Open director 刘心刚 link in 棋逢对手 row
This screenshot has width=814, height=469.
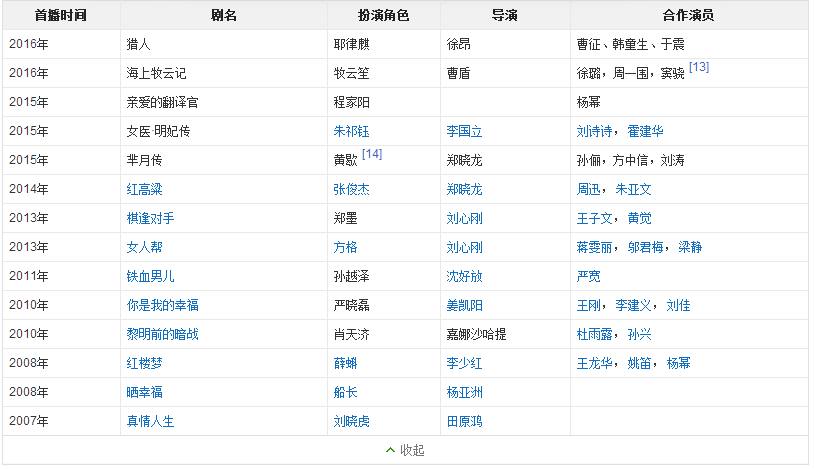point(465,219)
